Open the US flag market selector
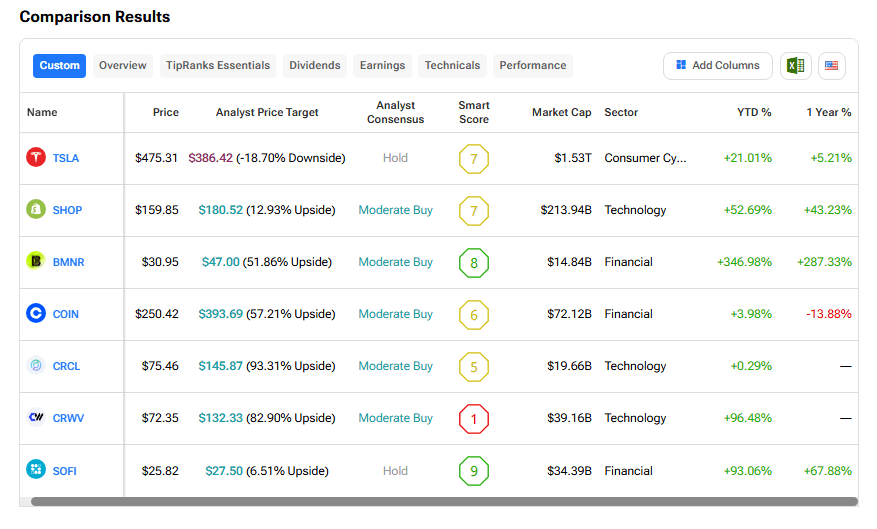This screenshot has width=877, height=529. pos(832,66)
